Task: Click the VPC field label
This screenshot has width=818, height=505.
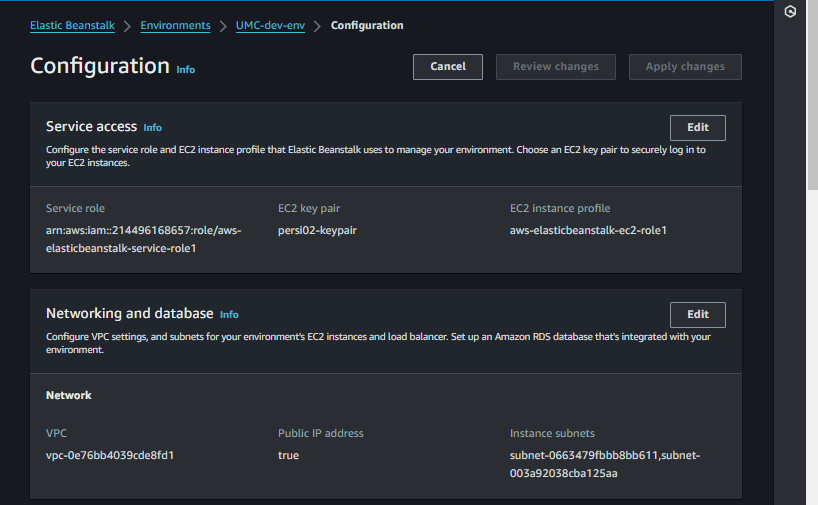Action: point(56,433)
